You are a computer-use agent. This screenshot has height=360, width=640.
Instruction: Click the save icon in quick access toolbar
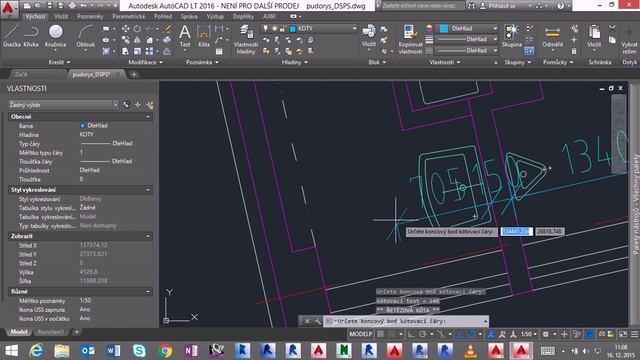tap(49, 6)
